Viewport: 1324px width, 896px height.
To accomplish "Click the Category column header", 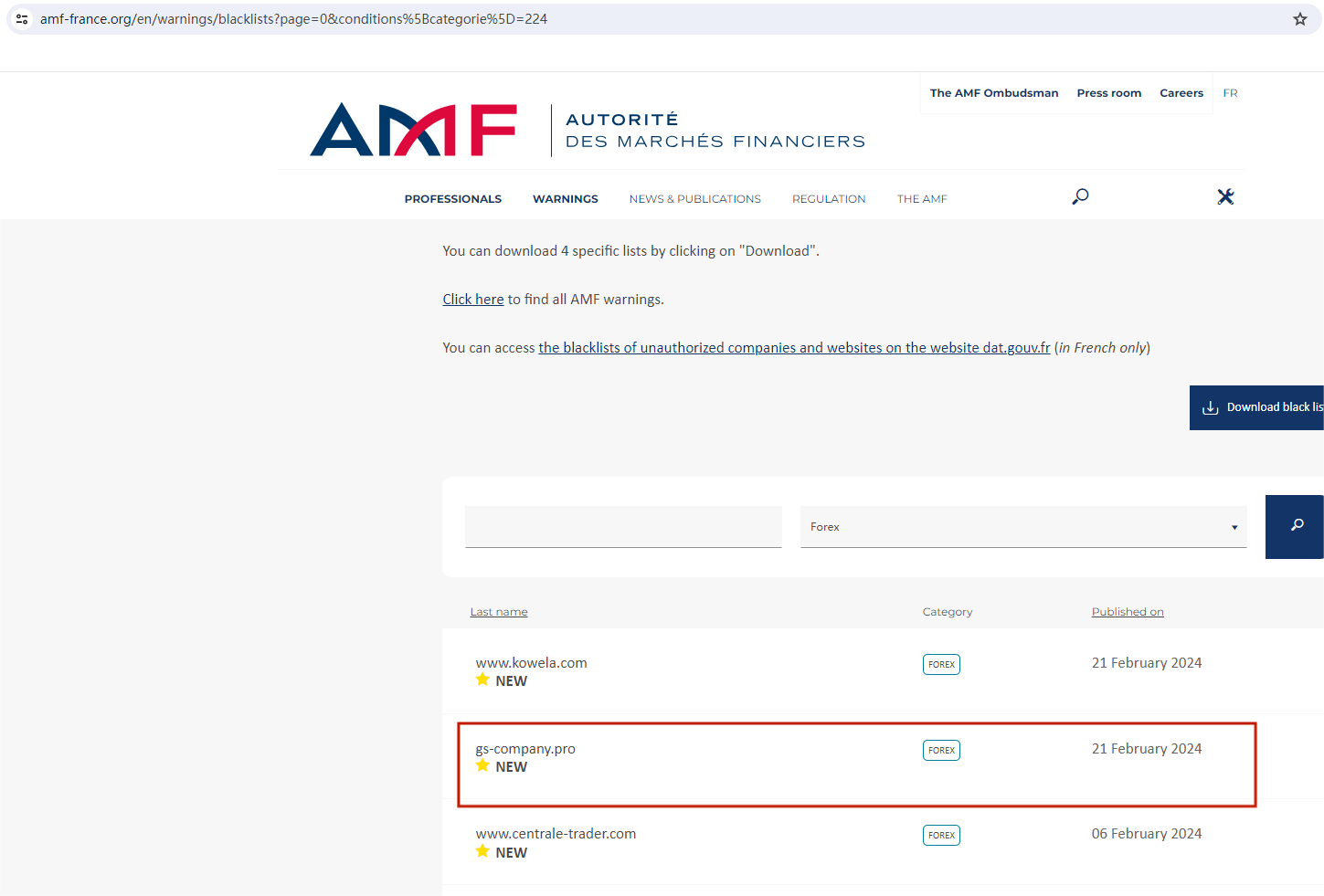I will pos(948,612).
